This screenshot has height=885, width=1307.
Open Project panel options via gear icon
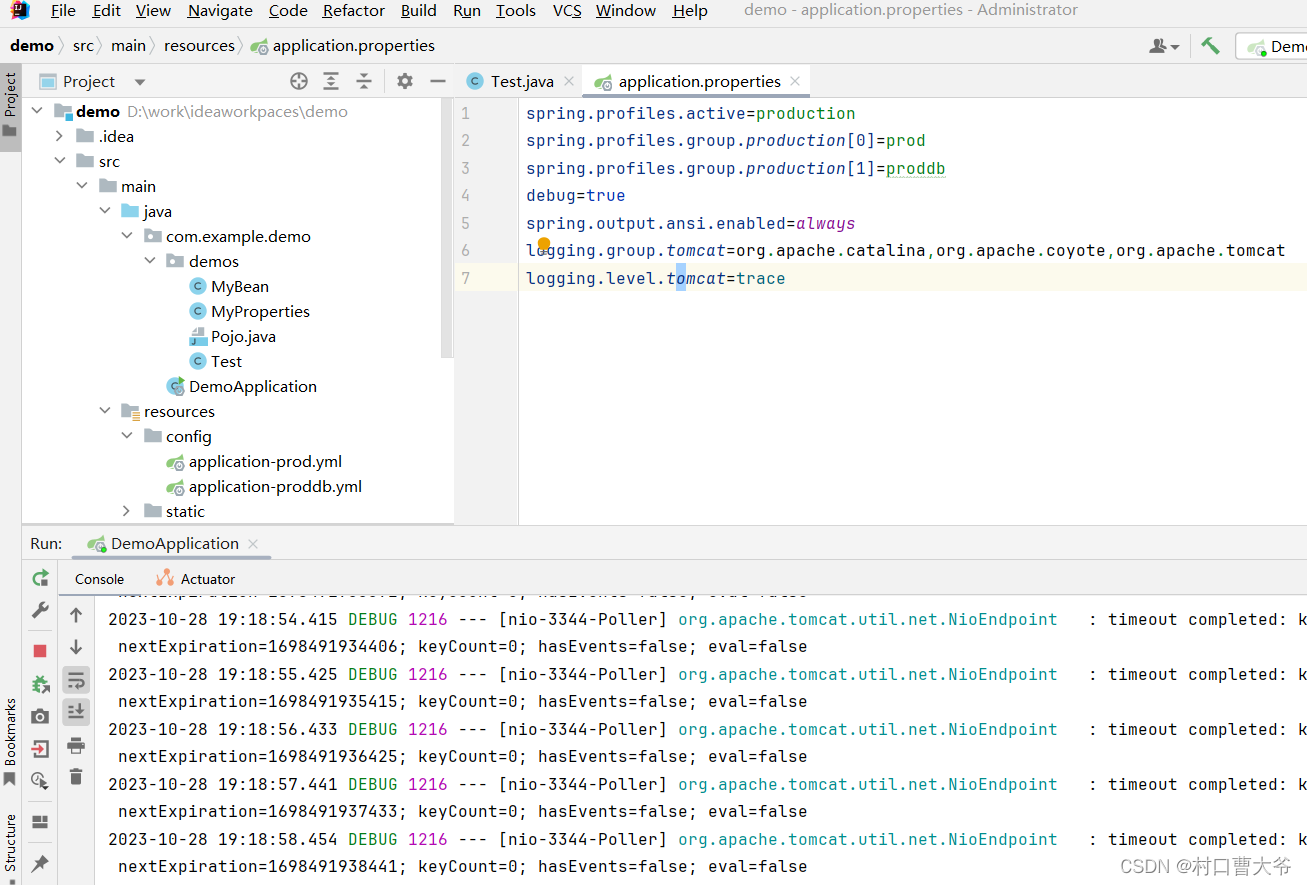coord(405,81)
